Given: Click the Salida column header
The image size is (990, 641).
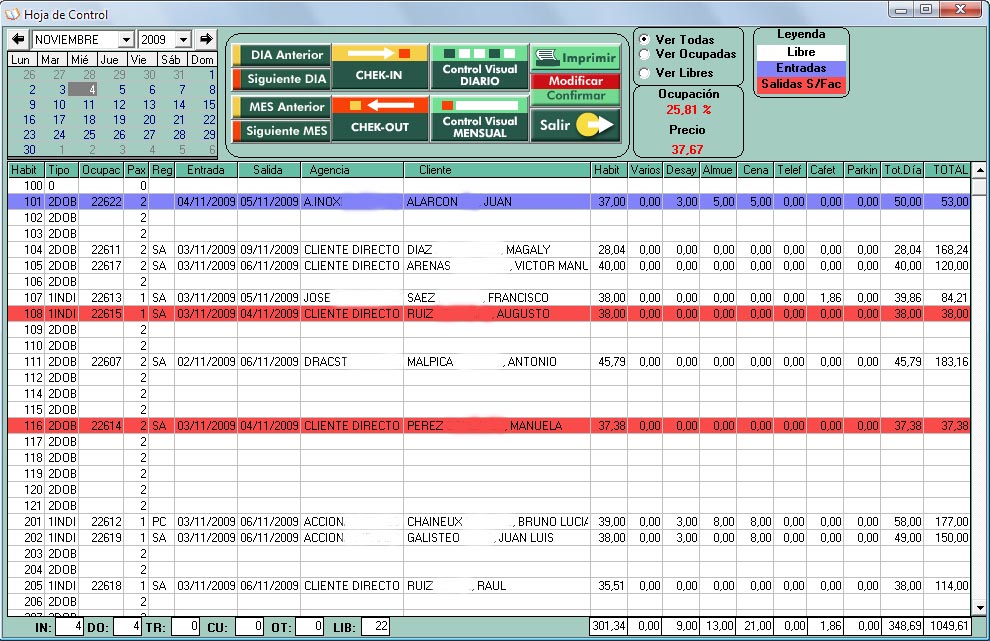Looking at the screenshot, I should pos(268,170).
